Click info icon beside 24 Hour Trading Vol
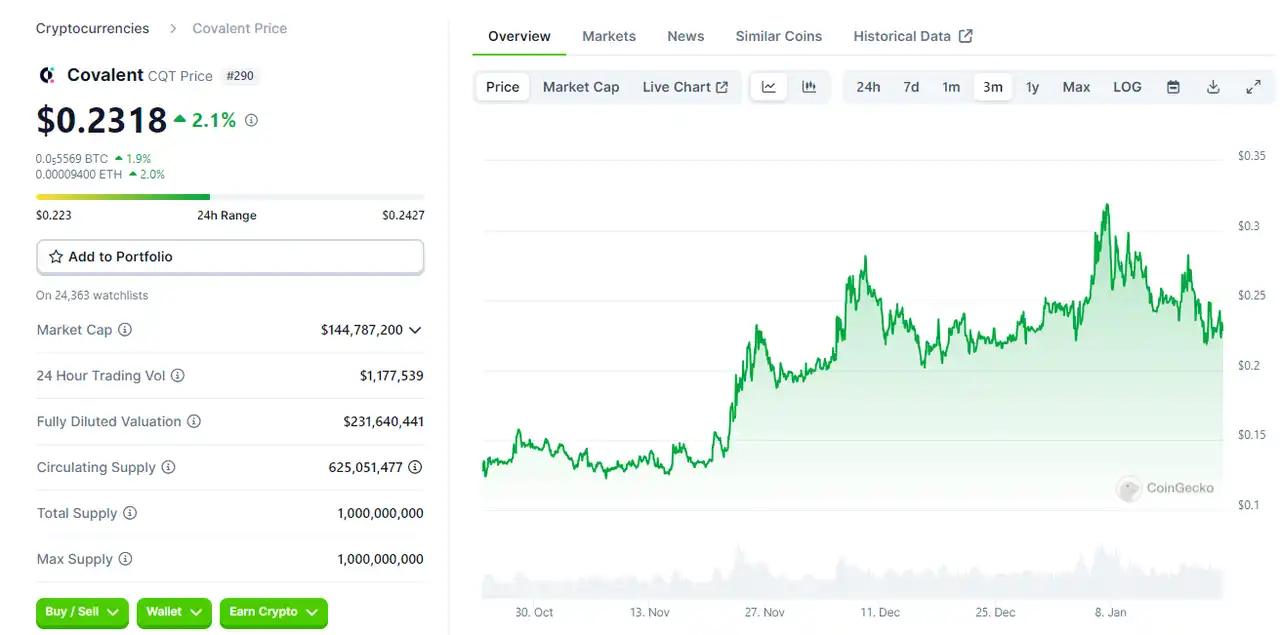This screenshot has width=1280, height=635. point(177,376)
